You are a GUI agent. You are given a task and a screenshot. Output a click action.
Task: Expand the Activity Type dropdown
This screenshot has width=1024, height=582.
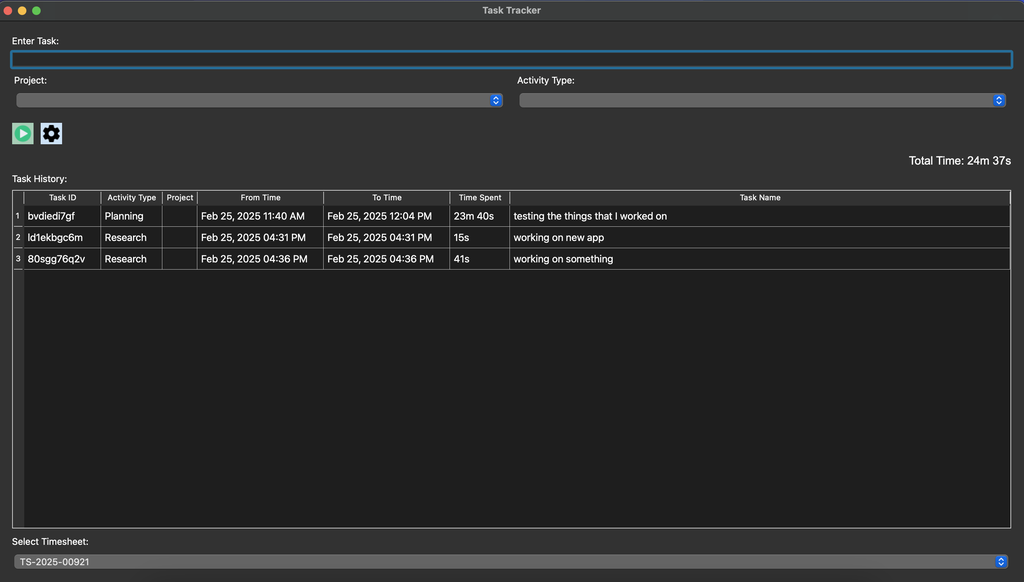point(762,100)
